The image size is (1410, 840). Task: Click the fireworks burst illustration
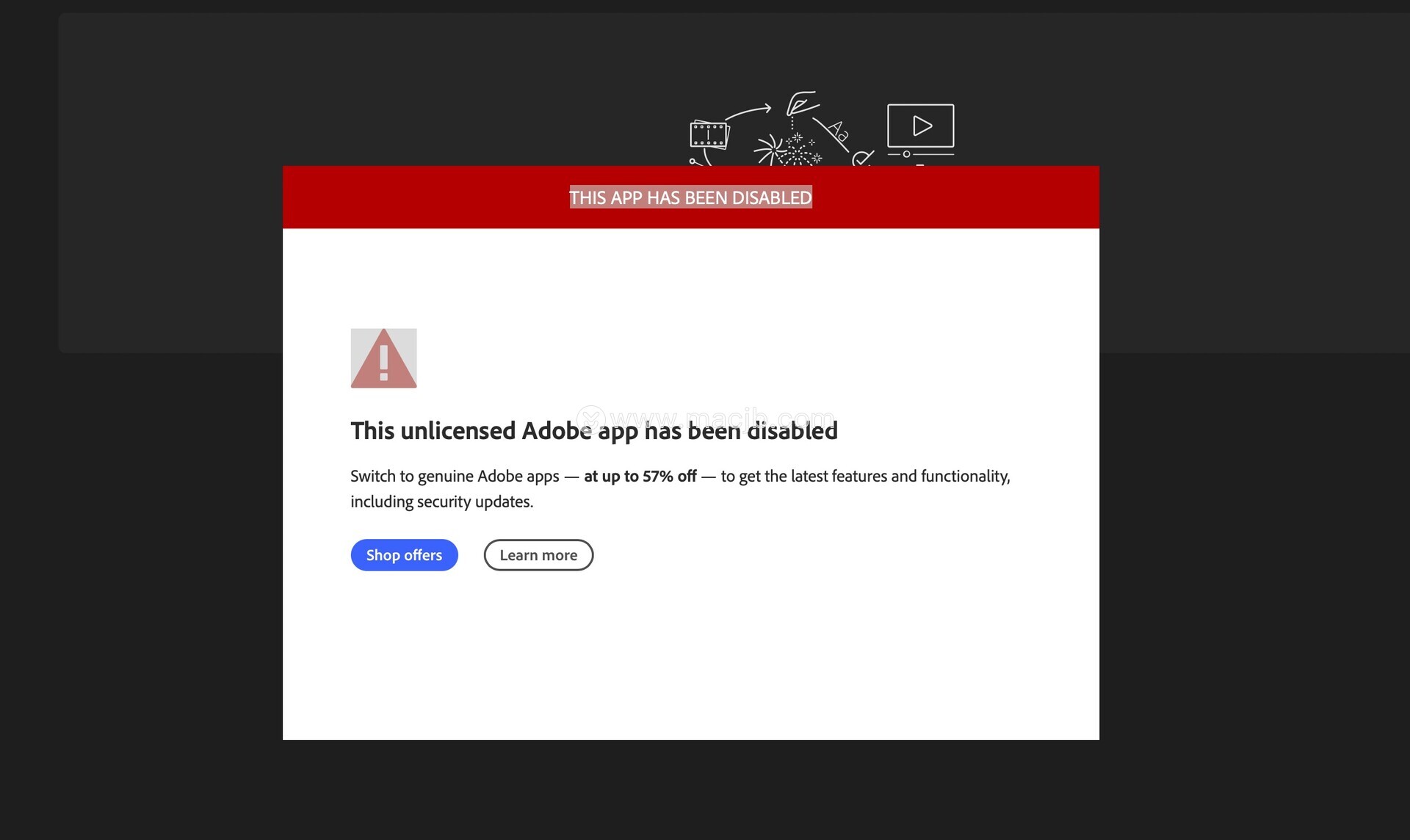tap(789, 150)
